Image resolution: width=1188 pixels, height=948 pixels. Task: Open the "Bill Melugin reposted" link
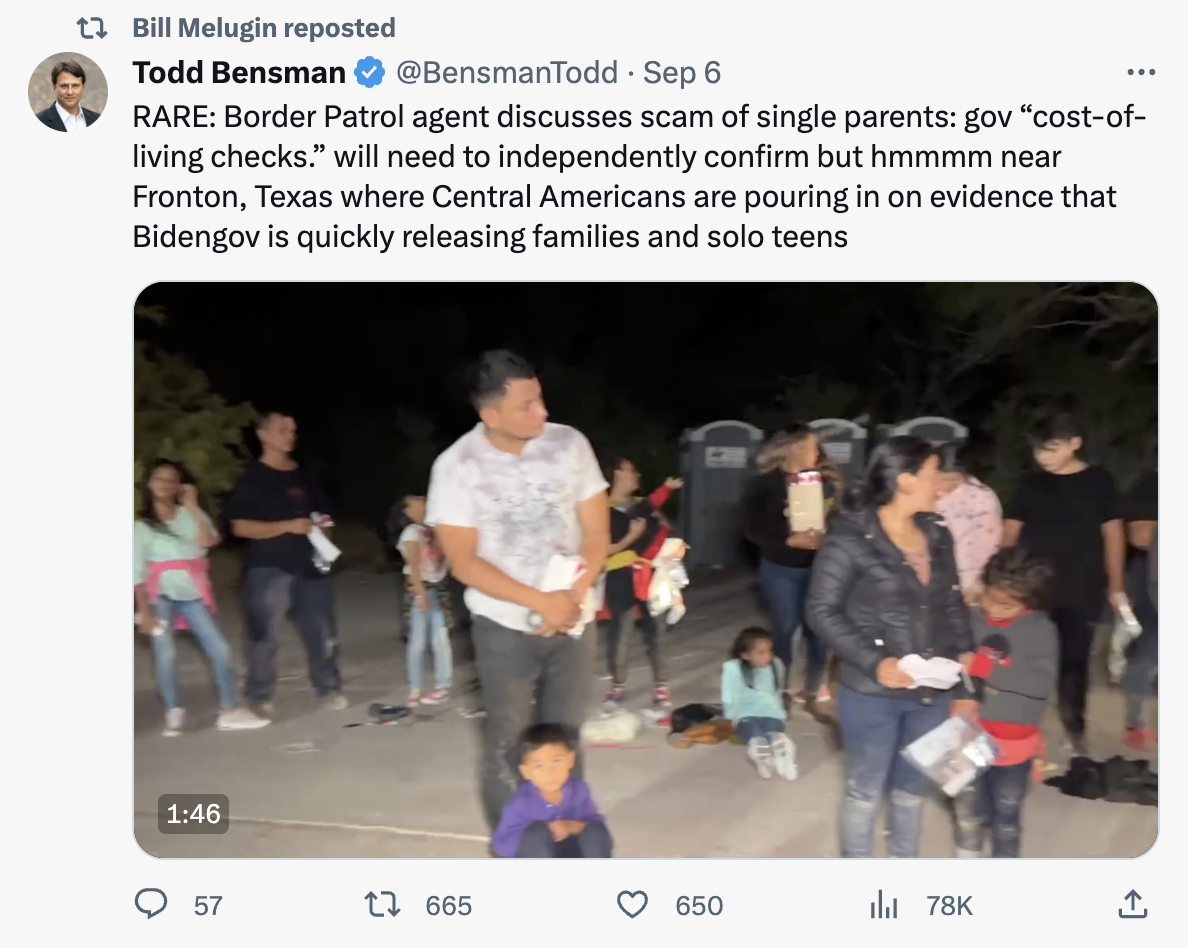point(264,28)
